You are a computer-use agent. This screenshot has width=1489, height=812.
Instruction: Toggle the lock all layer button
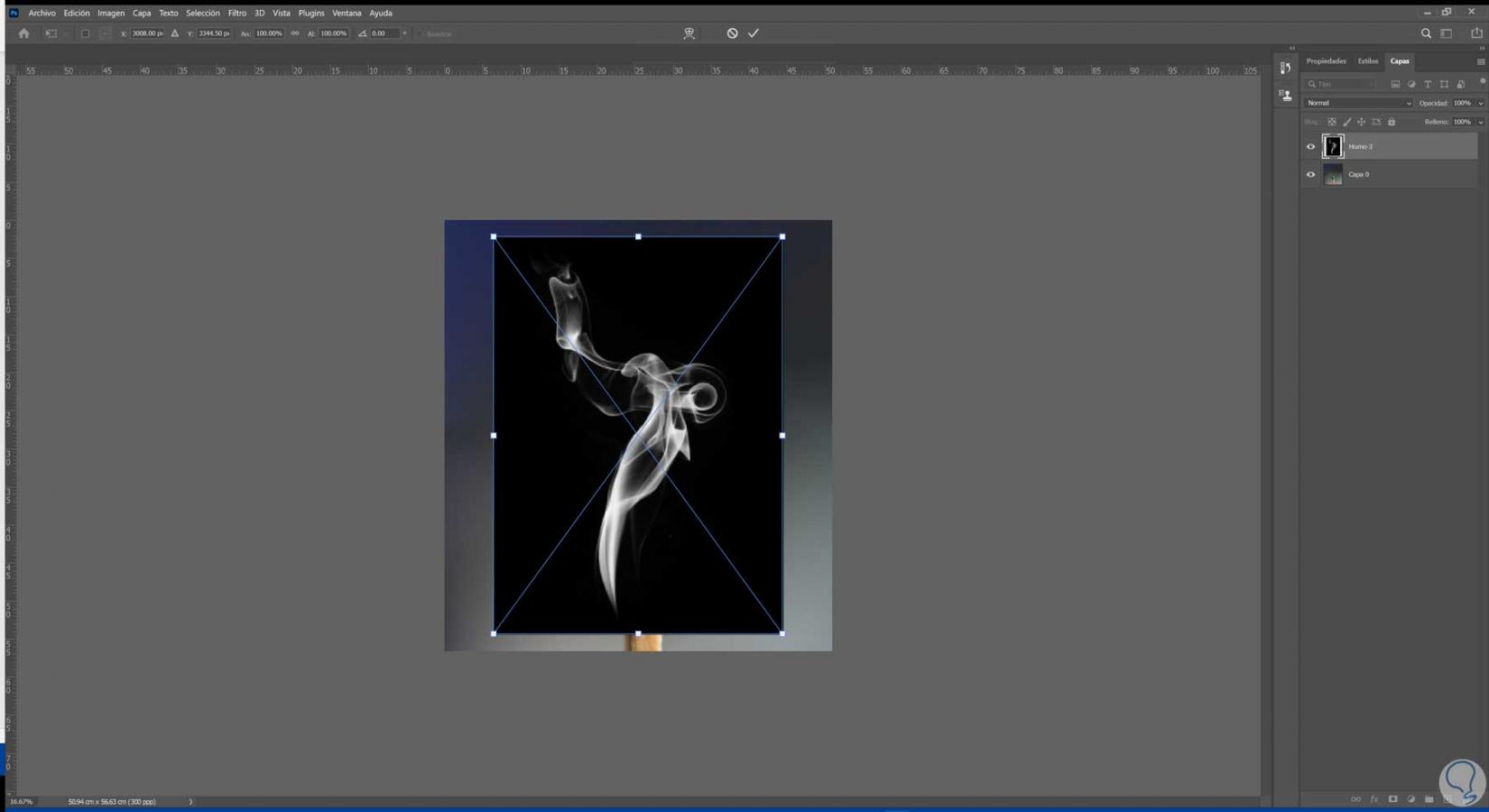click(1392, 122)
